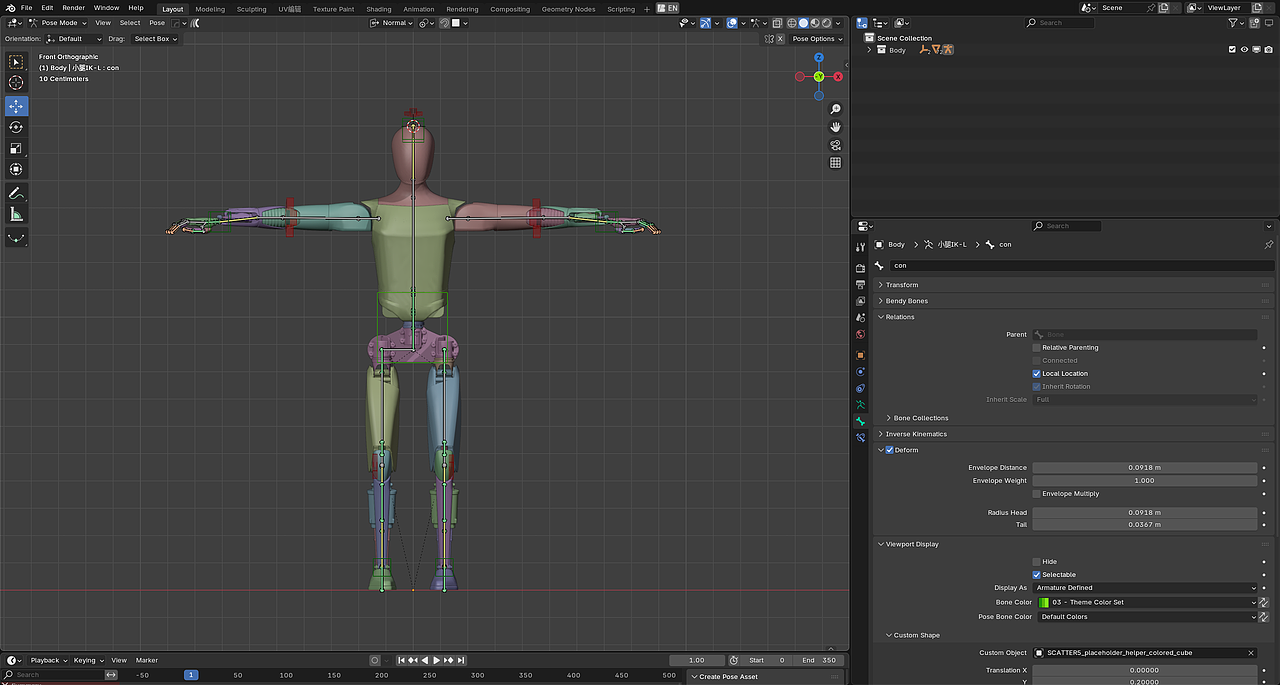Open the Armature data properties tab
This screenshot has height=685, width=1280.
point(860,405)
